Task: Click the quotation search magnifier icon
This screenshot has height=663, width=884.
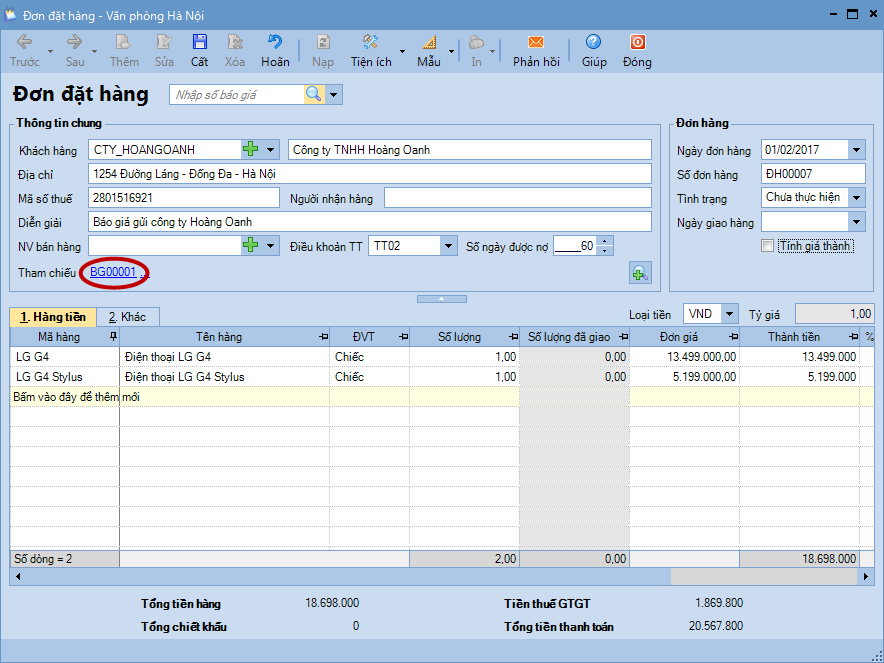Action: pos(314,94)
